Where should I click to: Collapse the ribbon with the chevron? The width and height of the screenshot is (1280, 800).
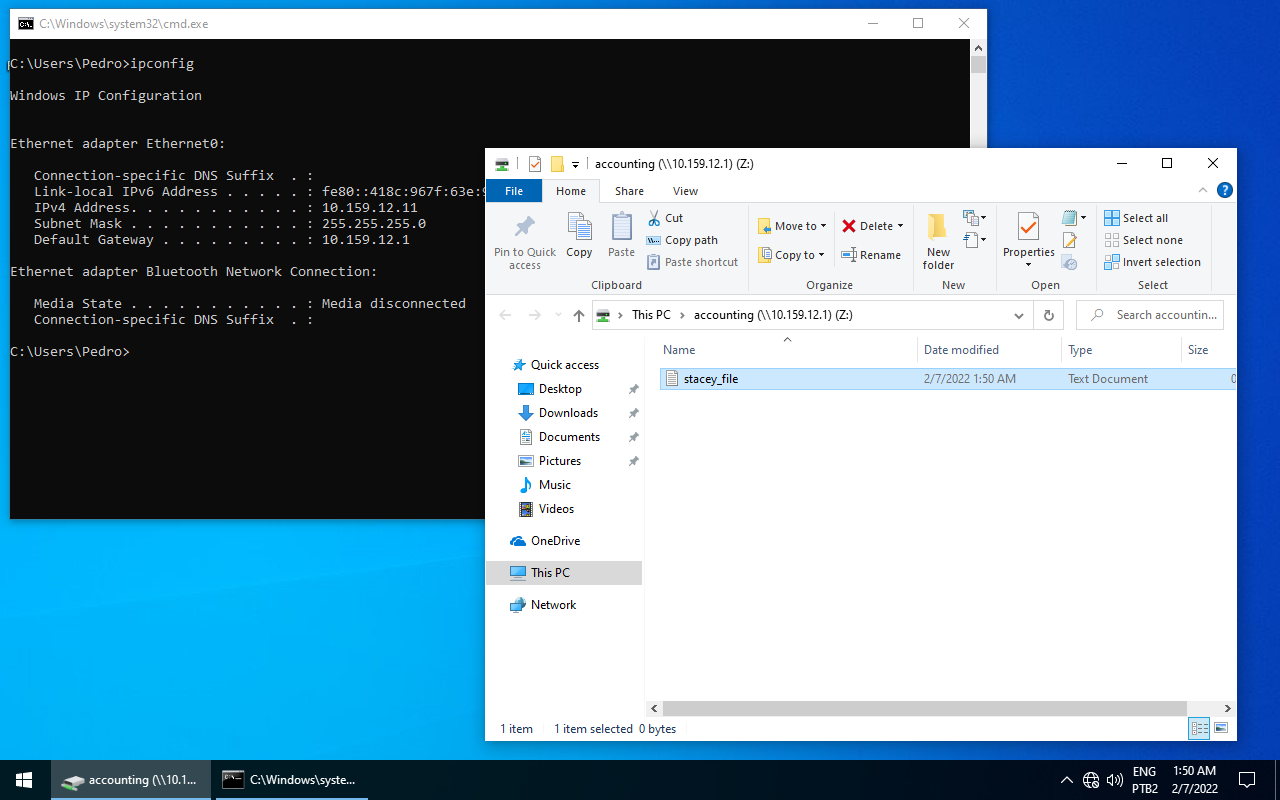pos(1203,190)
